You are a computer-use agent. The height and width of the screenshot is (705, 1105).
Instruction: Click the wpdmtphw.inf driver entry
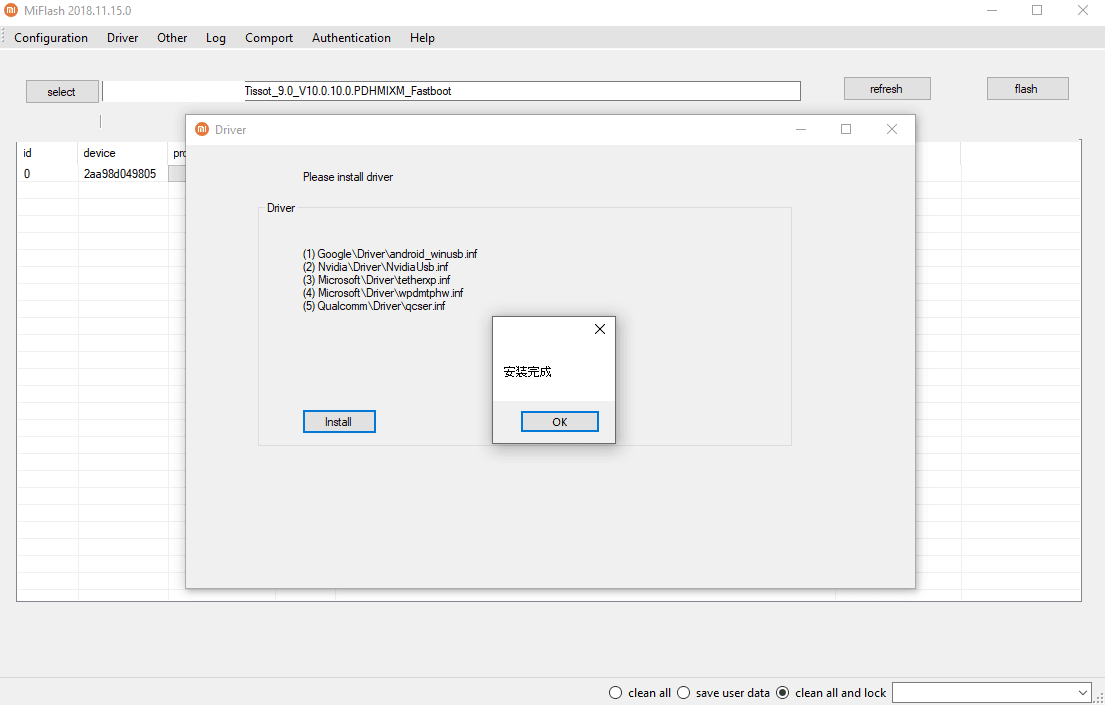coord(383,293)
